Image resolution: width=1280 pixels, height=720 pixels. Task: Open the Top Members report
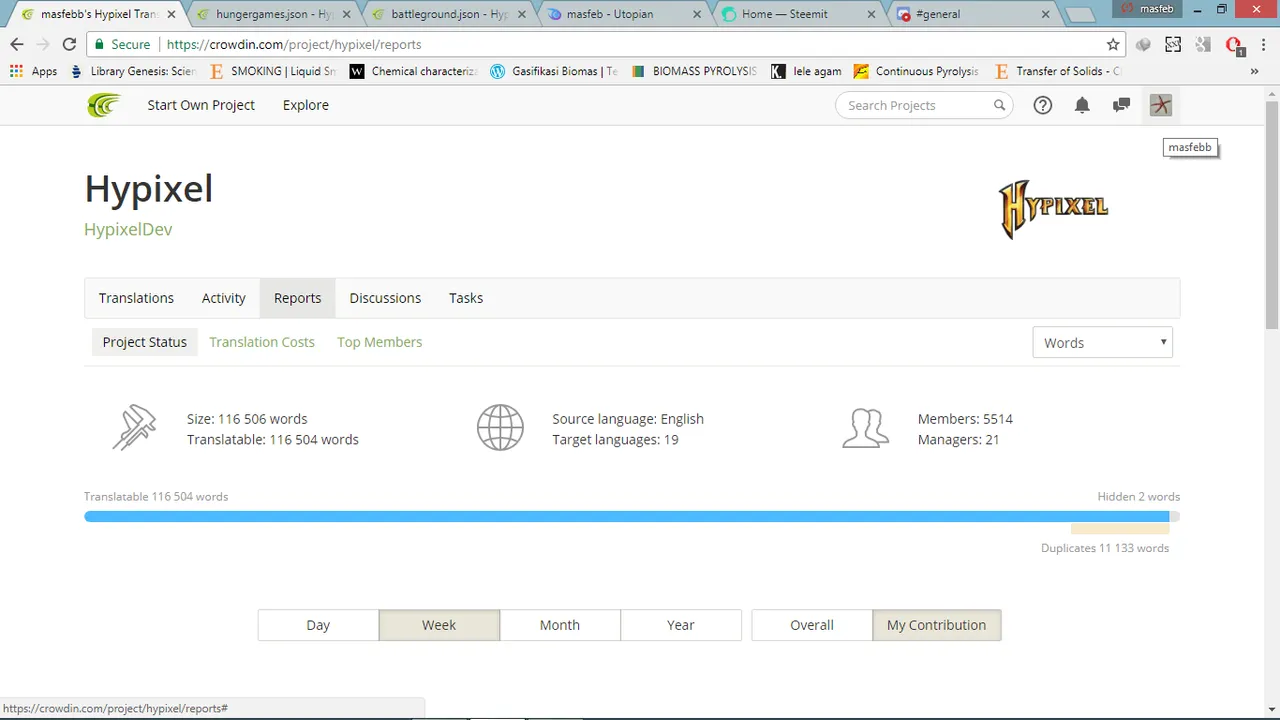(x=379, y=342)
